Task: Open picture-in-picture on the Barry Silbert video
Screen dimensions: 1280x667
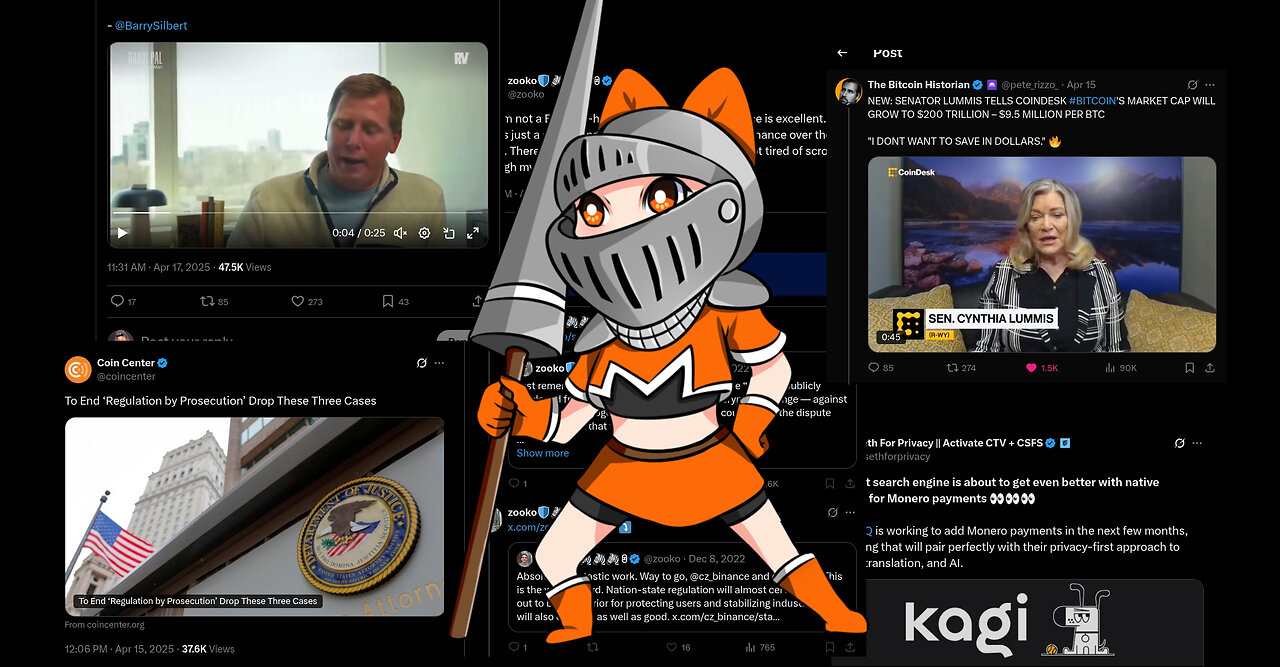Action: 449,233
